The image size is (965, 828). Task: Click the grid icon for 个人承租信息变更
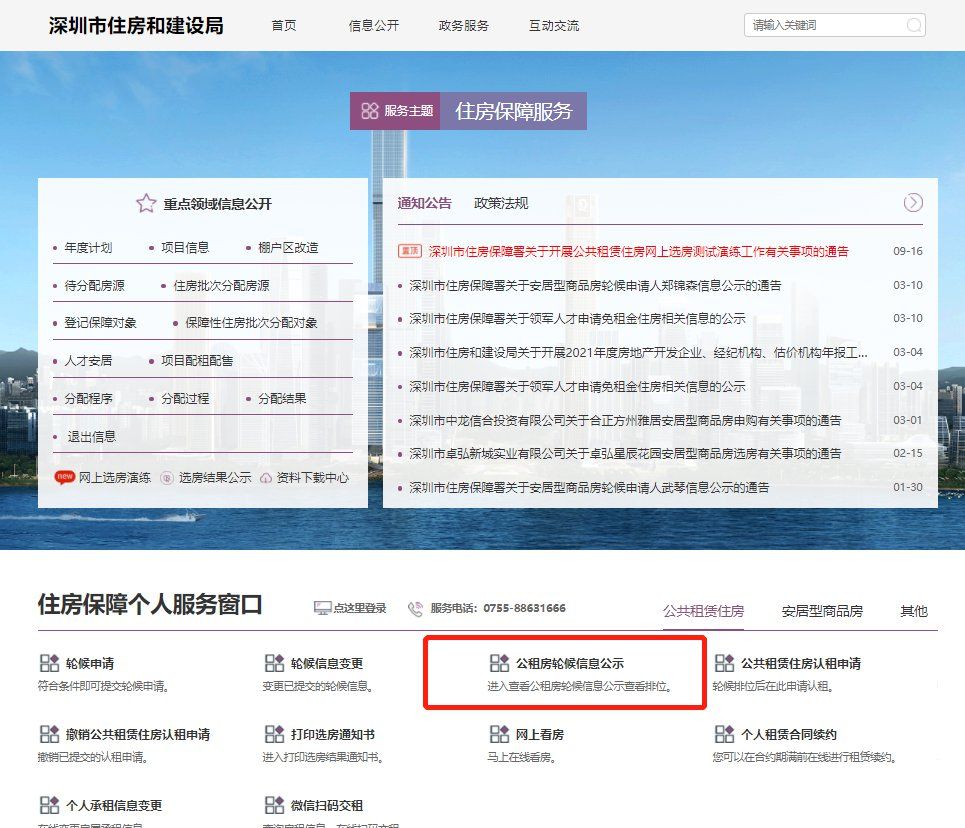[x=49, y=805]
